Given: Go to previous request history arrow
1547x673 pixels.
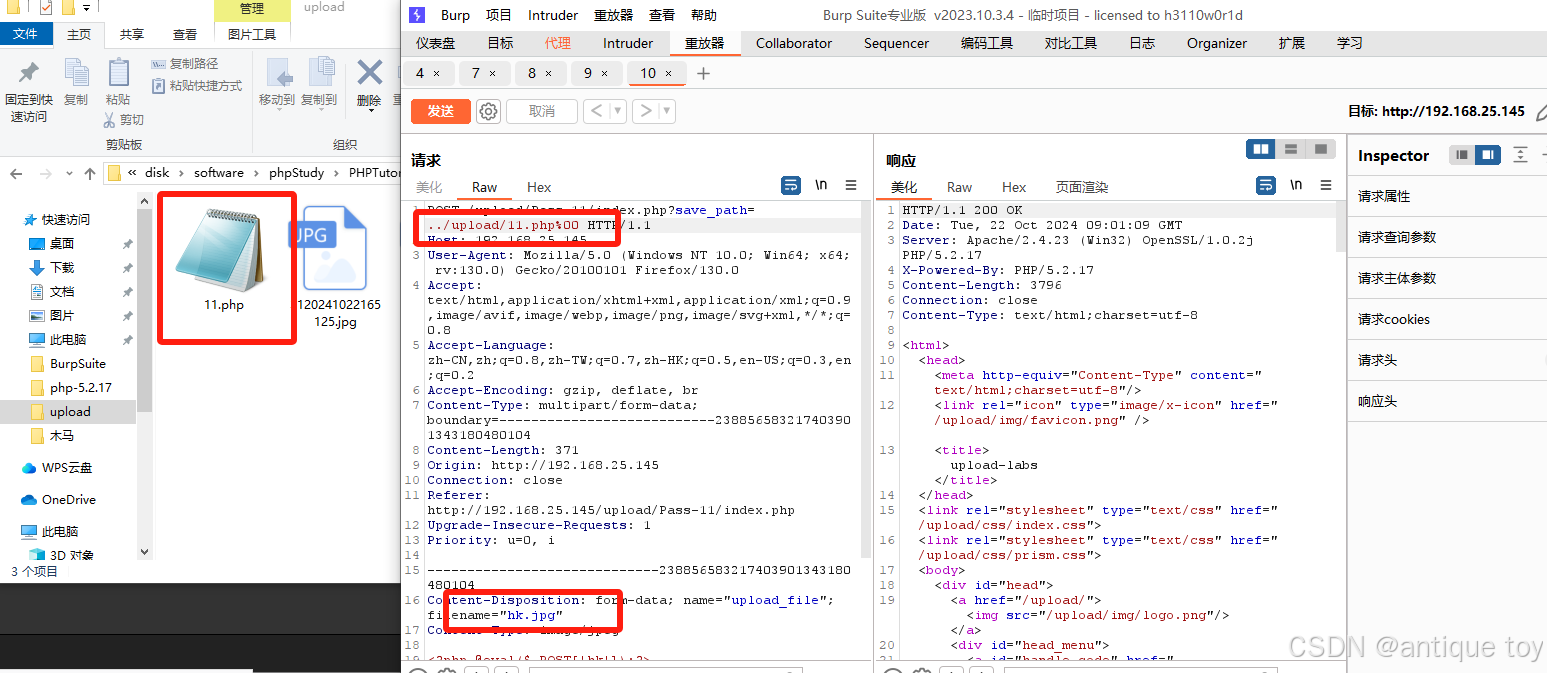Looking at the screenshot, I should click(x=596, y=111).
